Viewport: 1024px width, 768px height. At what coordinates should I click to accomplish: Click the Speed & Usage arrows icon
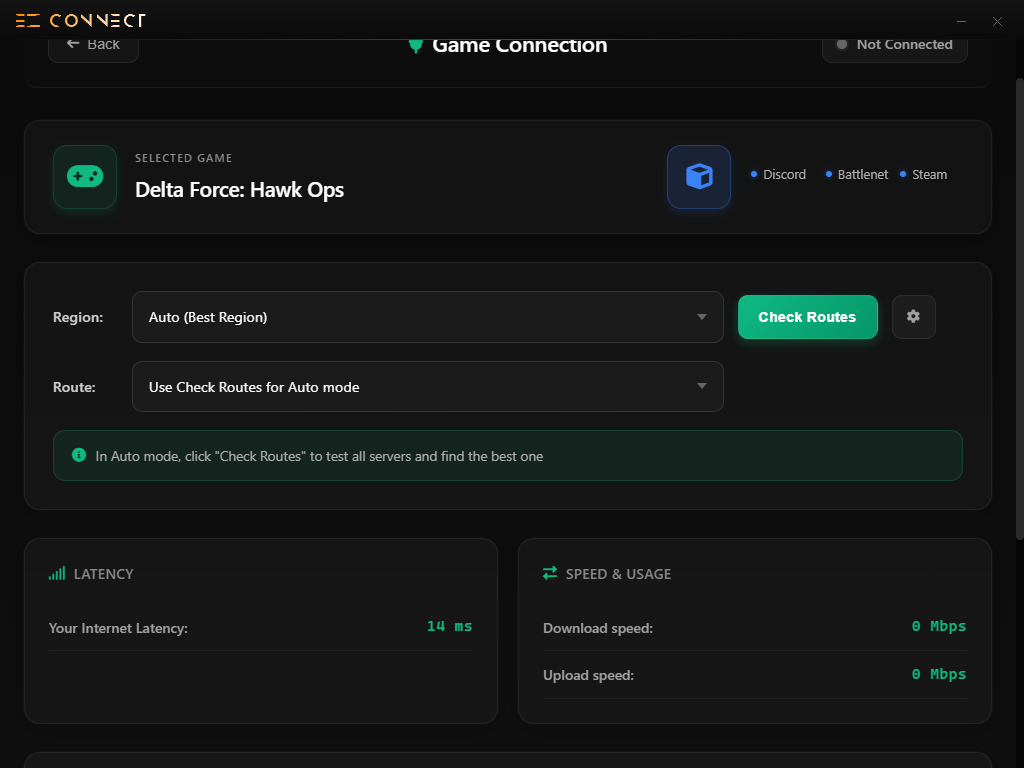click(x=550, y=573)
